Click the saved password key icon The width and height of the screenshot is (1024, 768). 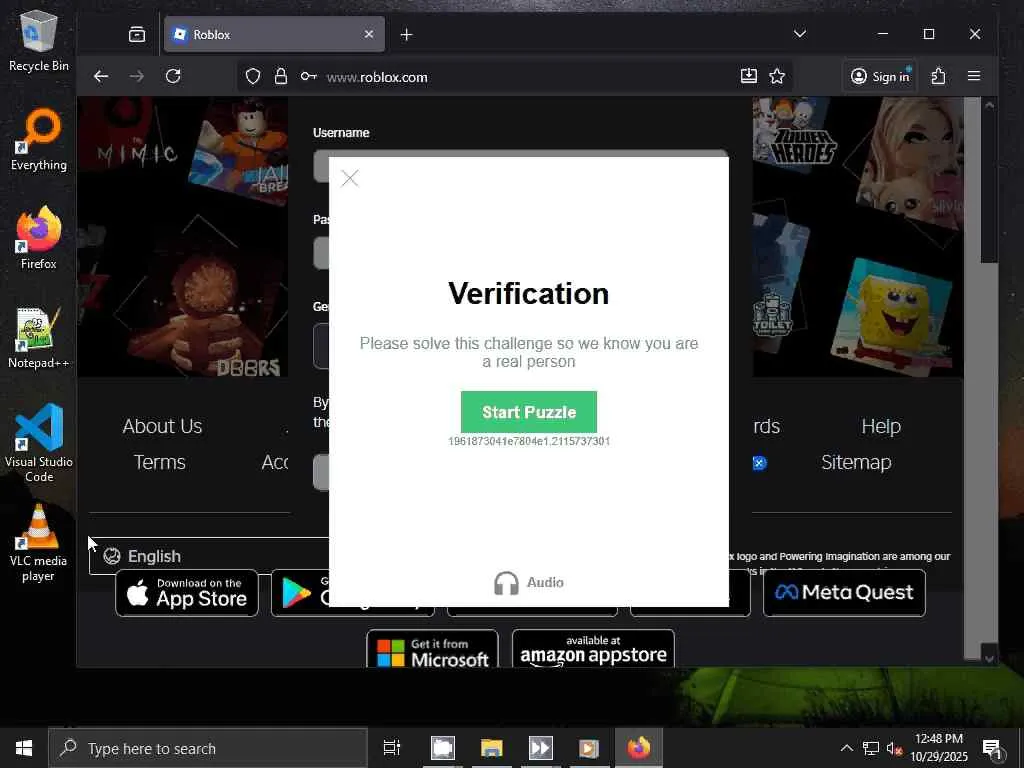pos(308,76)
